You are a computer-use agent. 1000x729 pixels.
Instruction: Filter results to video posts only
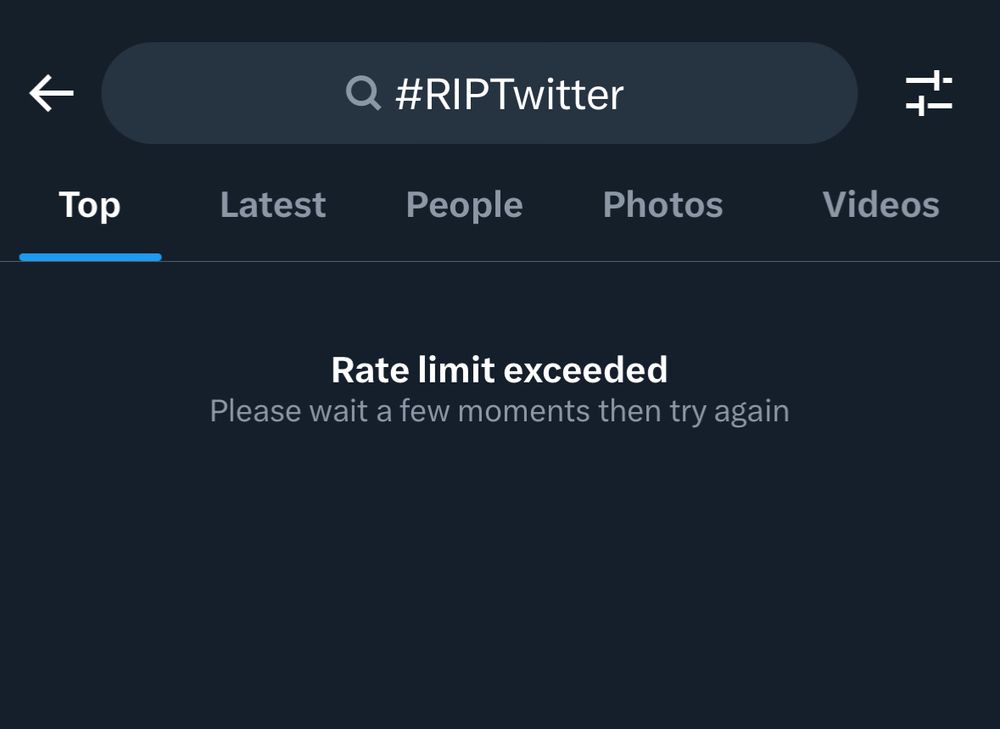pyautogui.click(x=880, y=205)
